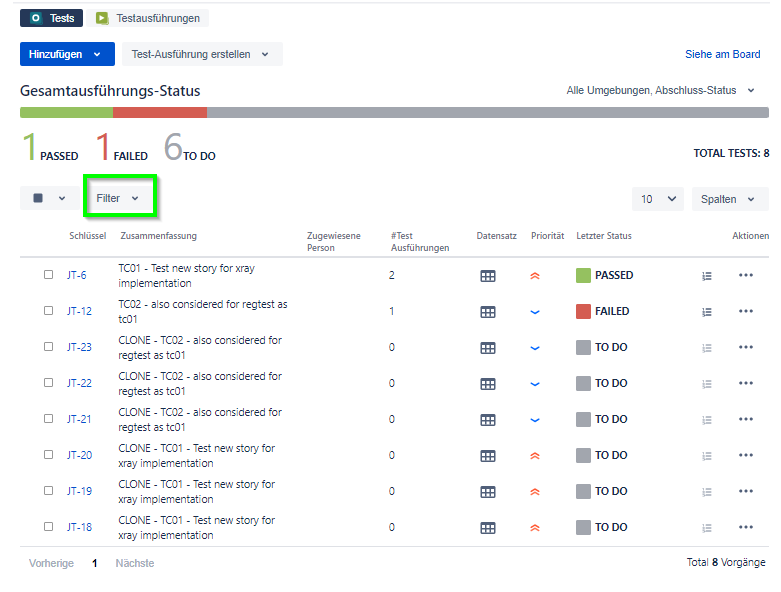Open Alle Umgebungen, Abschluss-Status dropdown
The height and width of the screenshot is (592, 781).
point(660,90)
